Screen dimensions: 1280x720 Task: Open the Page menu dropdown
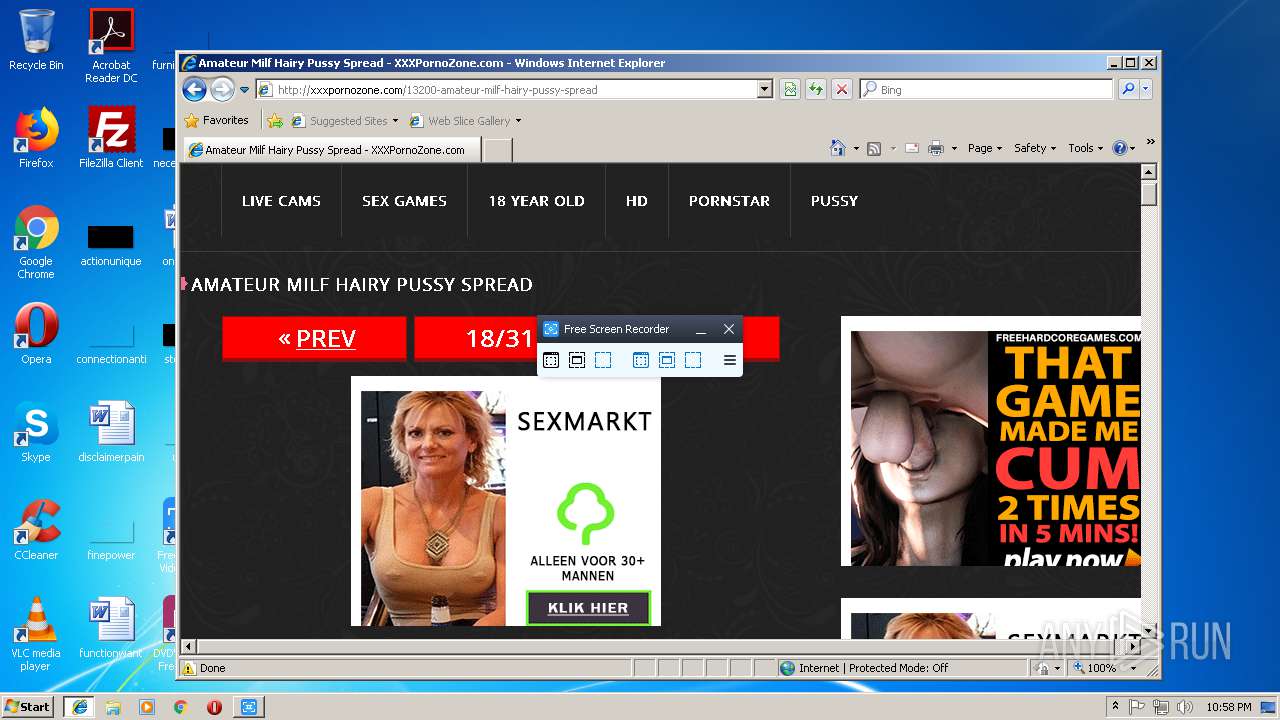[x=984, y=148]
